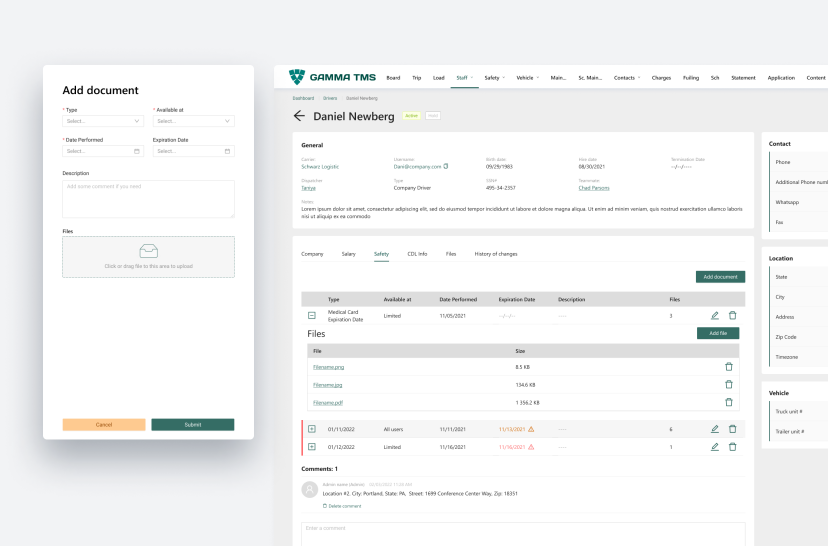Copy the username email with copy icon
828x546 pixels.
pos(446,166)
